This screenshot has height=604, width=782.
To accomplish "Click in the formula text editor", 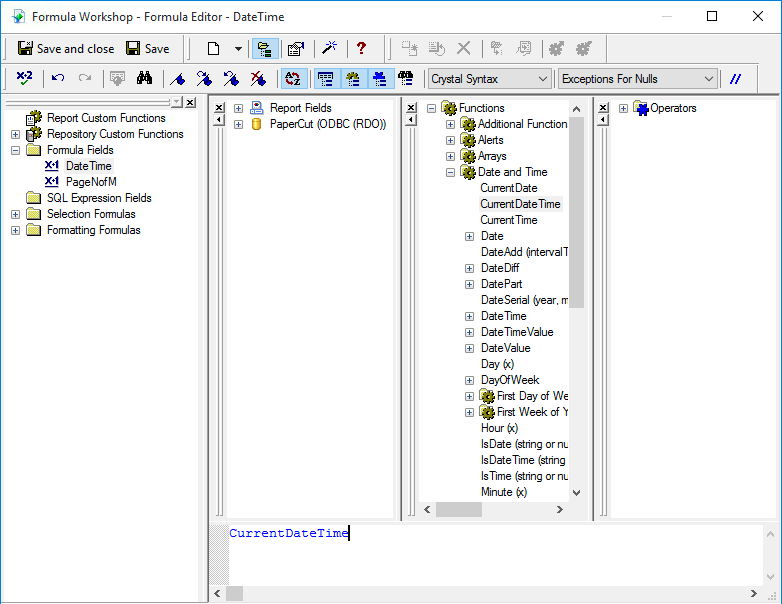I will [495, 554].
